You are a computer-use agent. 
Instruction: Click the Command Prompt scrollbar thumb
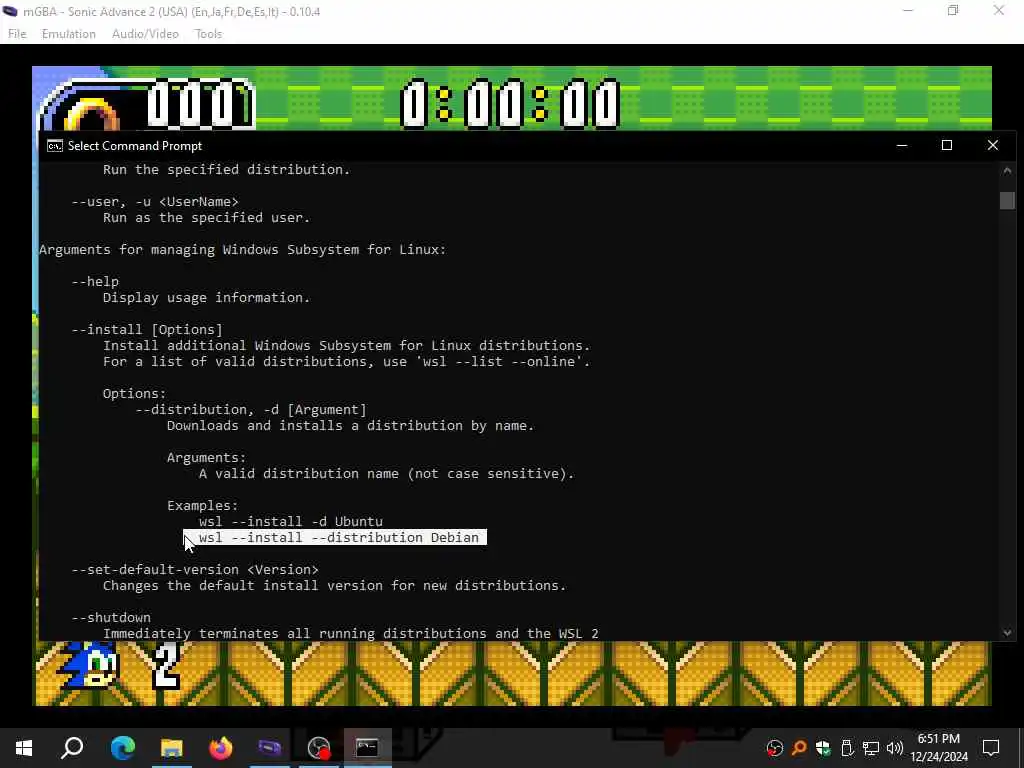pyautogui.click(x=1007, y=200)
